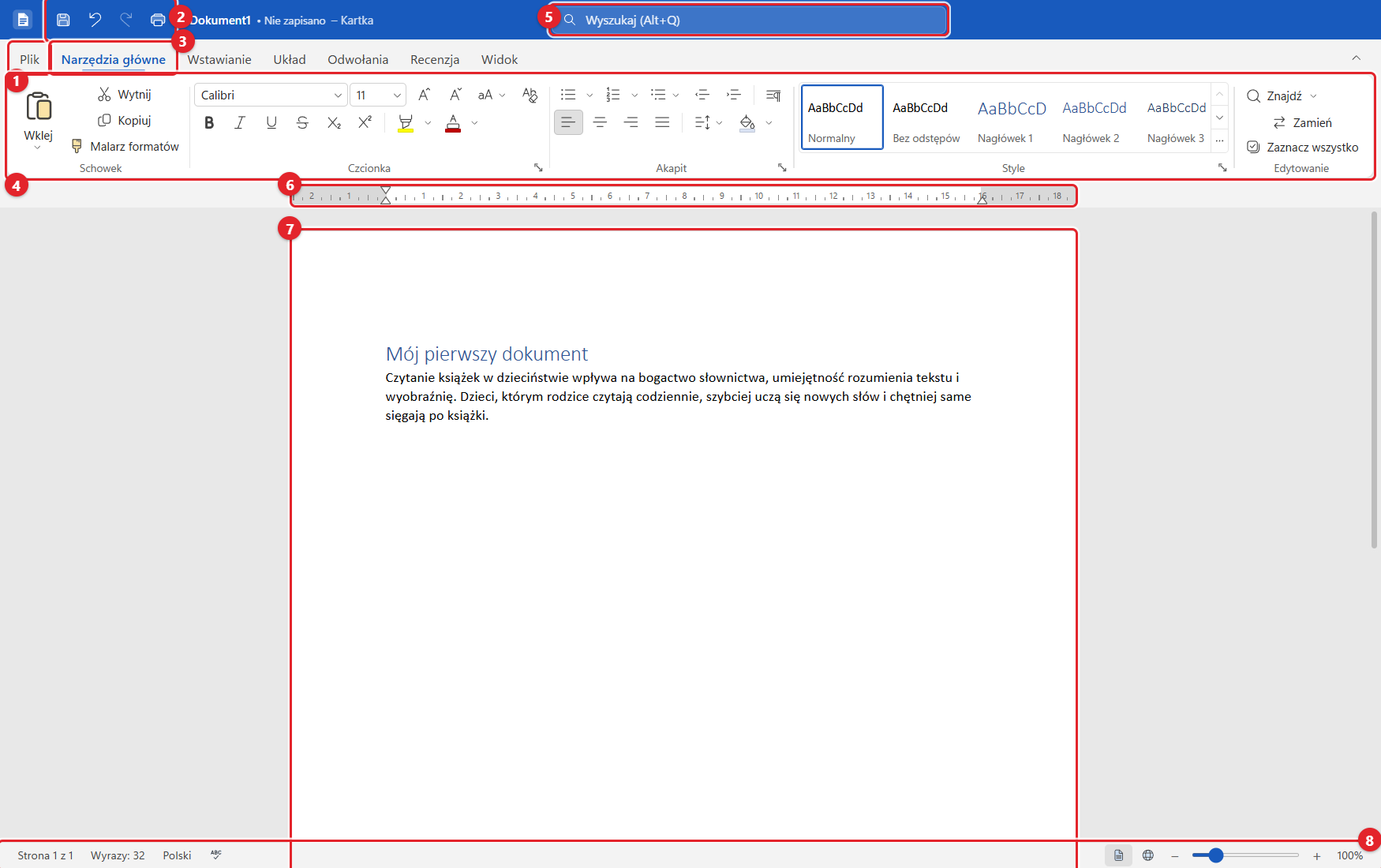This screenshot has height=868, width=1381.
Task: Cut the selection with Wytnij
Action: click(x=125, y=95)
